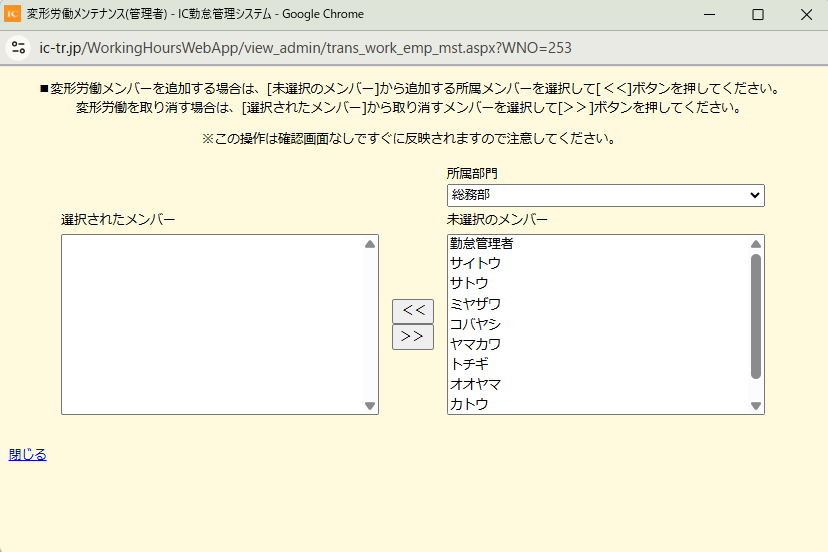Click the << add member button
Viewport: 828px width, 552px height.
413,311
